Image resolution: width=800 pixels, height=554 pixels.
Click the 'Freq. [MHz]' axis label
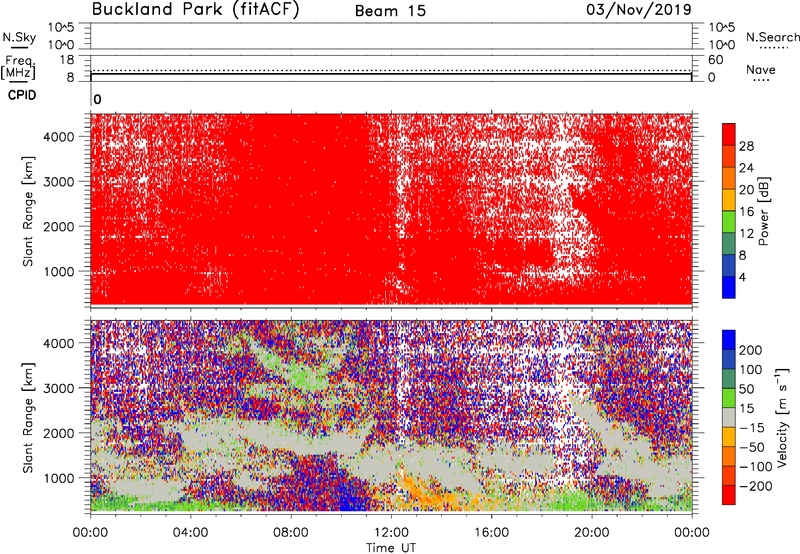[19, 67]
